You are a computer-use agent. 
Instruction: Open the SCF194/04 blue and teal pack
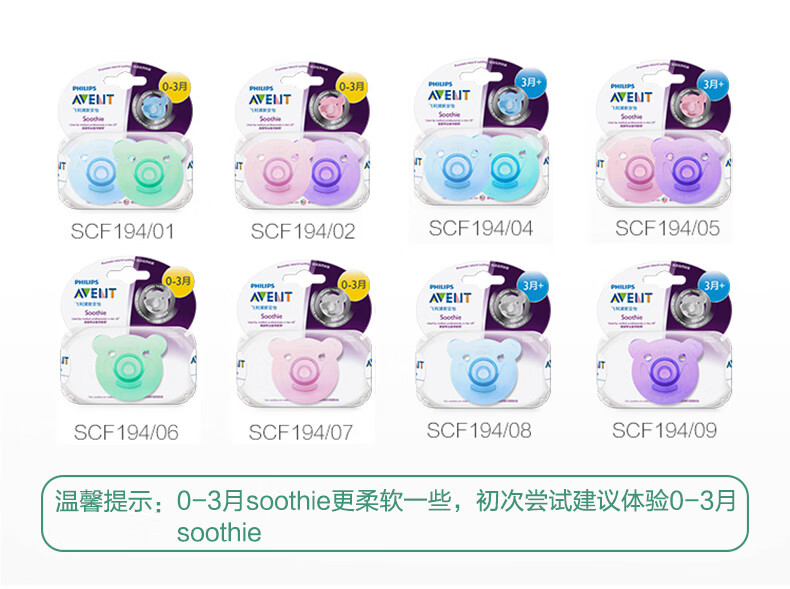(481, 133)
